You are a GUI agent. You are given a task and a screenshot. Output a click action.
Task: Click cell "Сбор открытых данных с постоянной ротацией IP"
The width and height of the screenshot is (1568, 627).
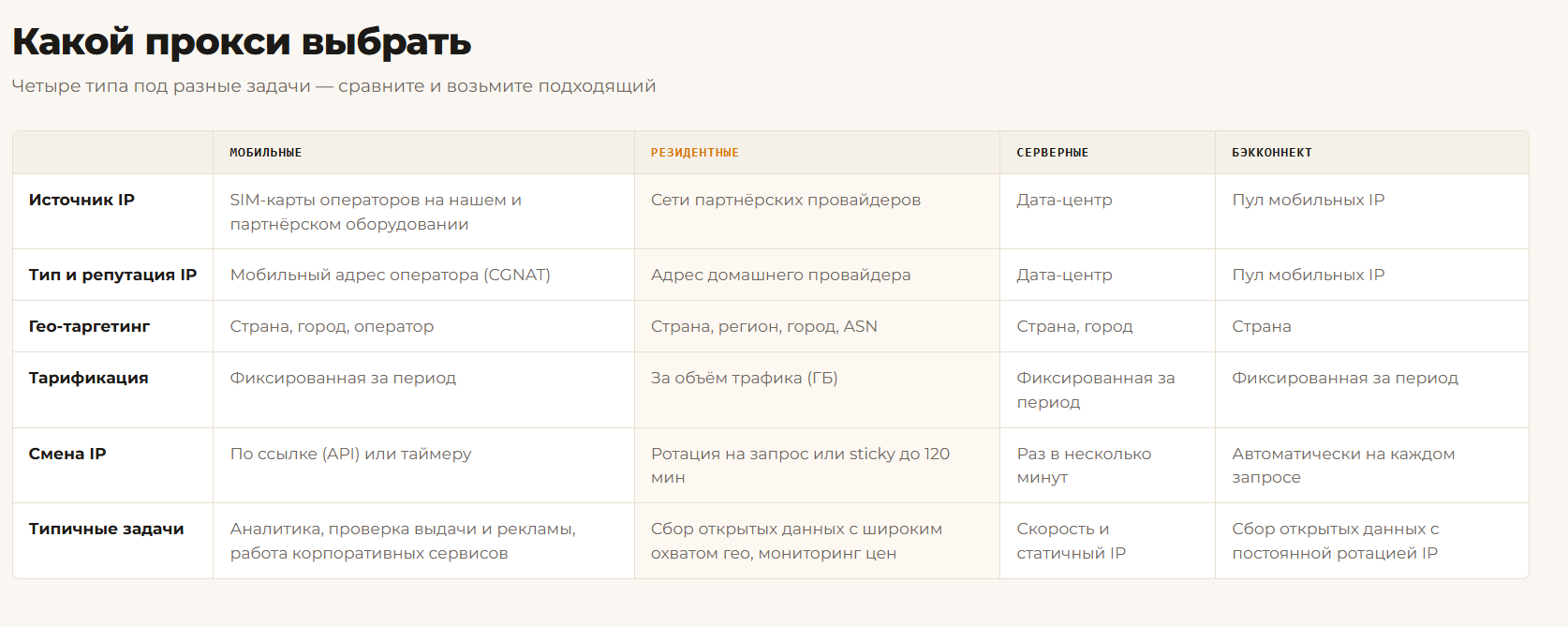coord(1335,541)
